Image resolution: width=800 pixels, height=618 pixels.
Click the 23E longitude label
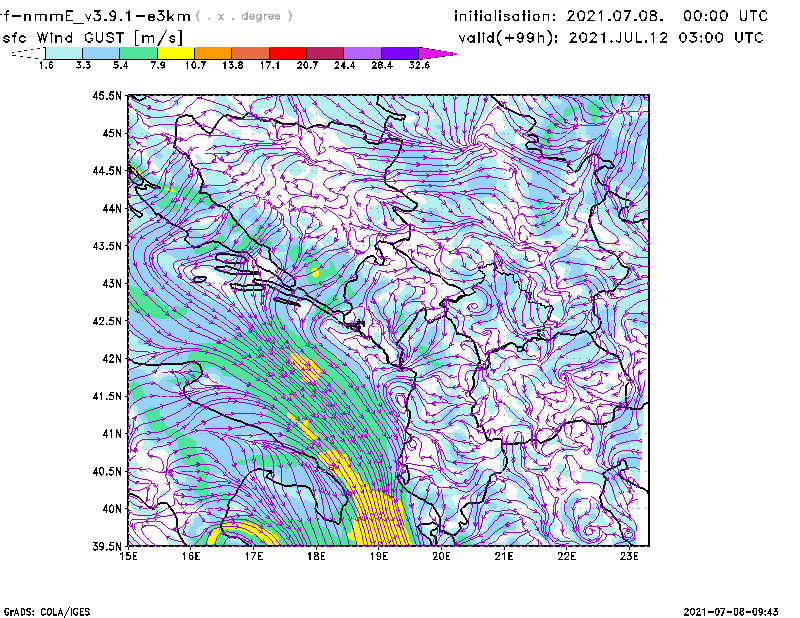click(629, 556)
